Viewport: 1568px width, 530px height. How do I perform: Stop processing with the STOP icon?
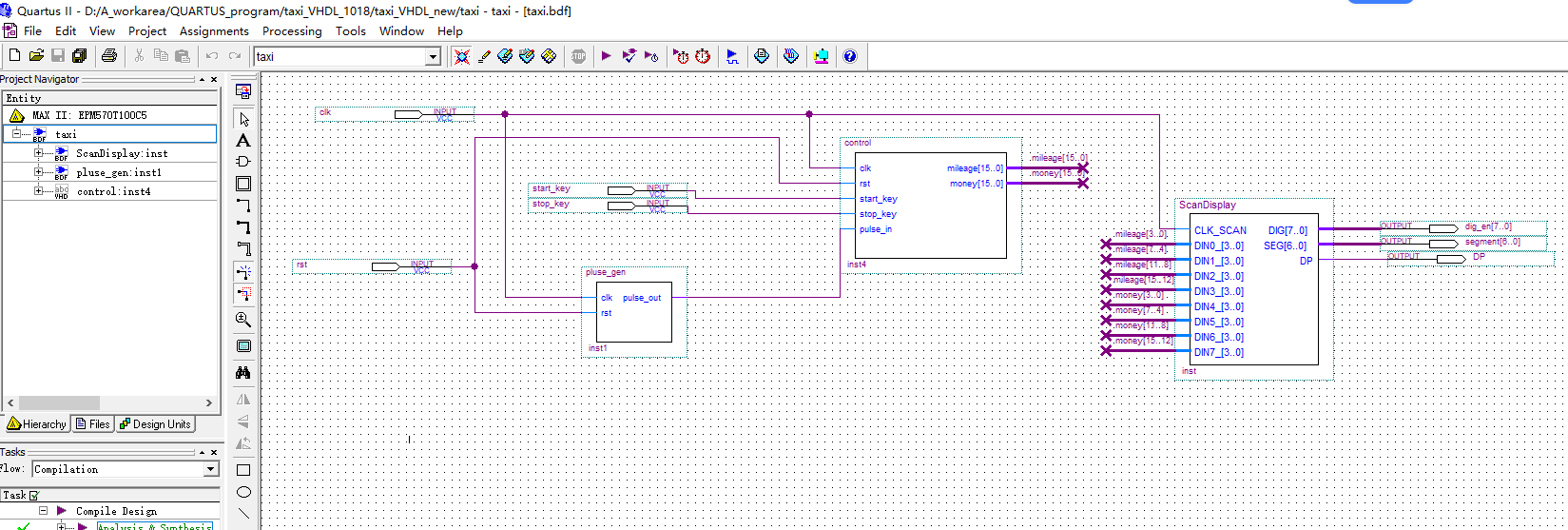coord(578,56)
